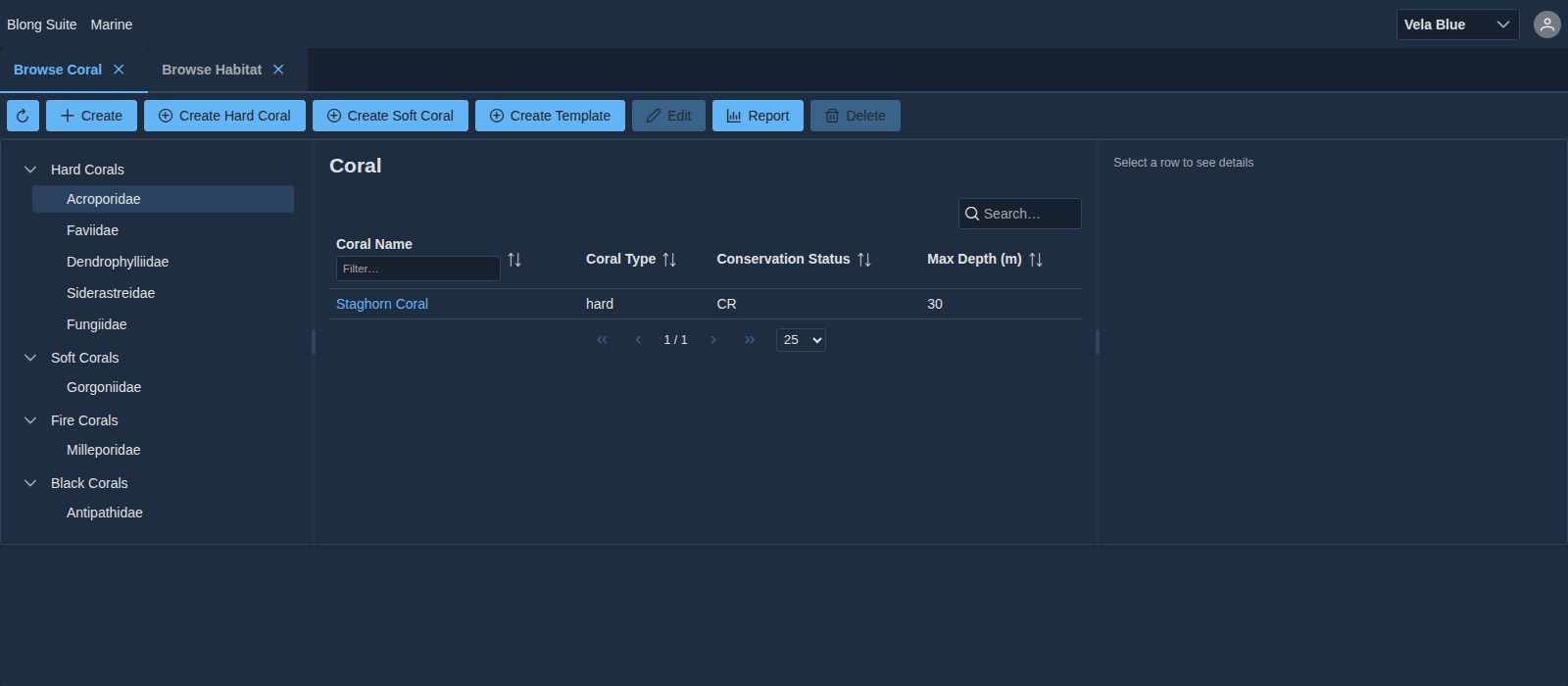The height and width of the screenshot is (686, 1568).
Task: Switch to the Browse Coral tab
Action: (58, 70)
